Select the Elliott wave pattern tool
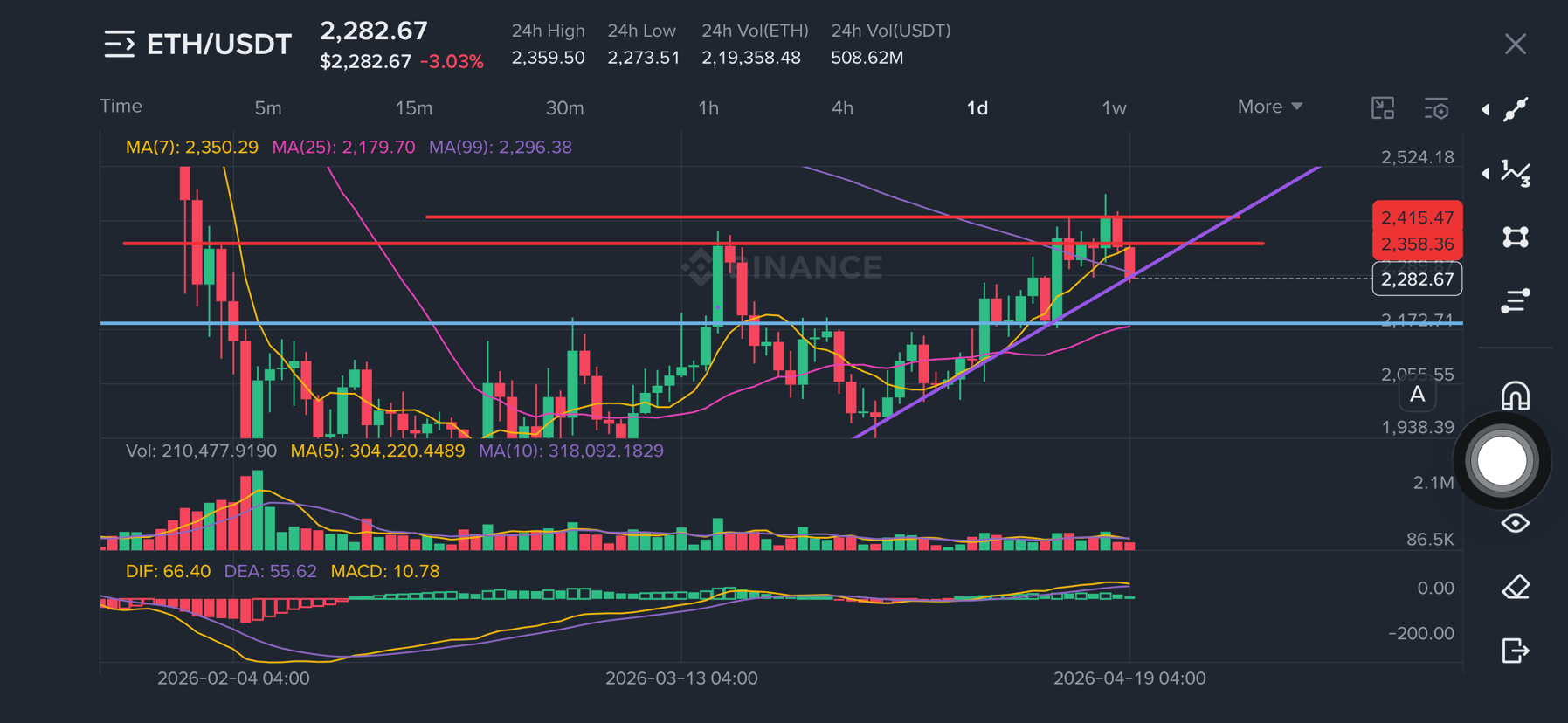 1516,173
